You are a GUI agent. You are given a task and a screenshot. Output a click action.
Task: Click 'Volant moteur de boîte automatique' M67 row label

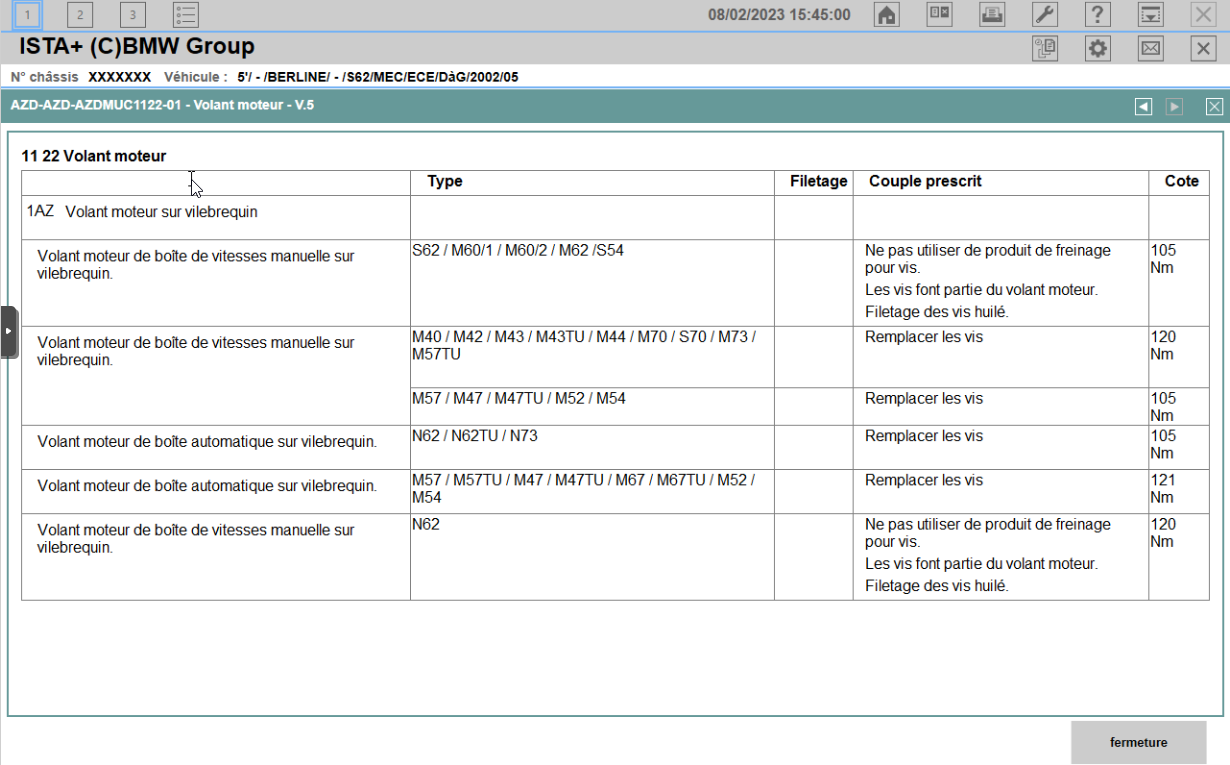click(x=207, y=486)
